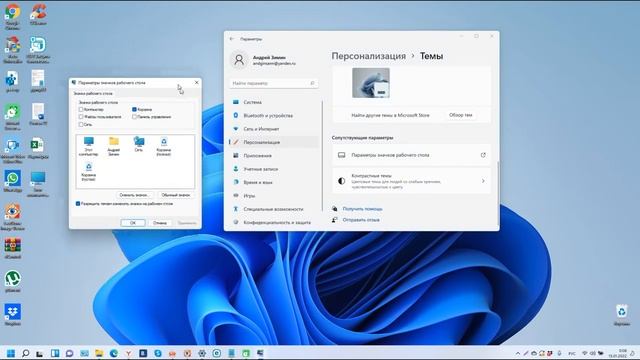Viewport: 640px width, 360px height.
Task: Launch Microsoft Edge from the taskbar
Action: pyautogui.click(x=114, y=353)
